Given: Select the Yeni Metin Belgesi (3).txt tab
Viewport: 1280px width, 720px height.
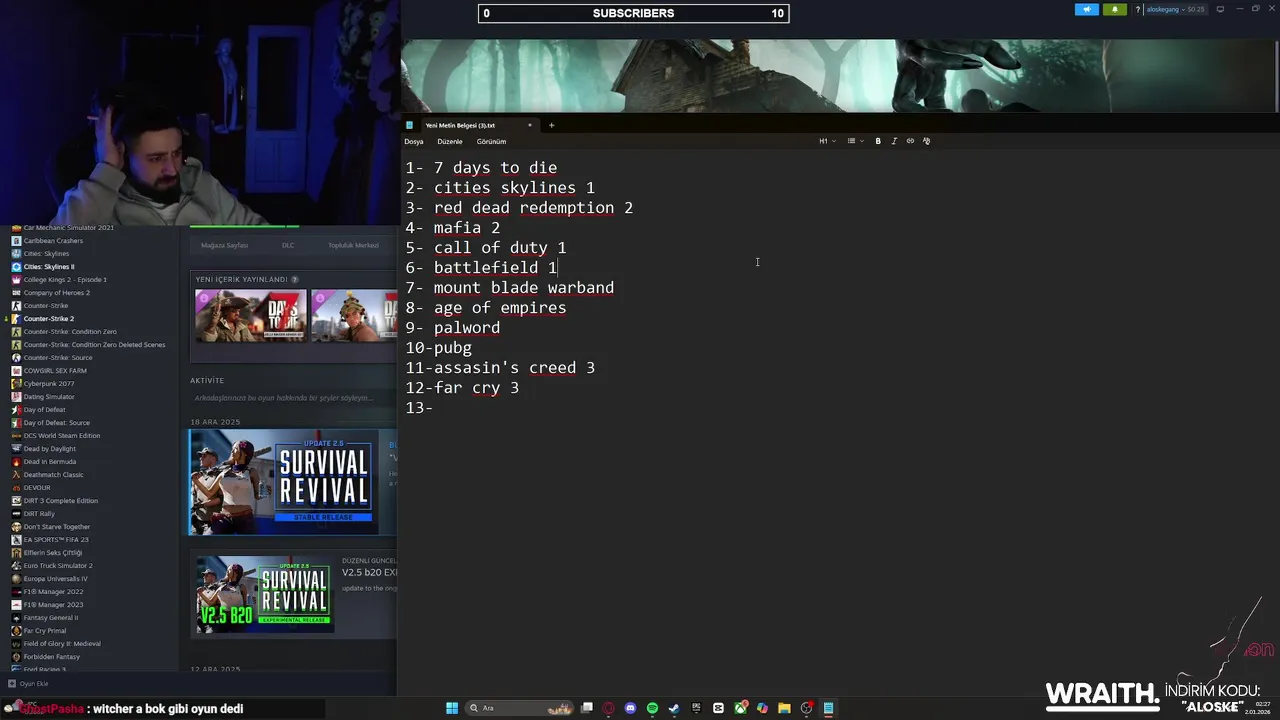Looking at the screenshot, I should pos(460,125).
